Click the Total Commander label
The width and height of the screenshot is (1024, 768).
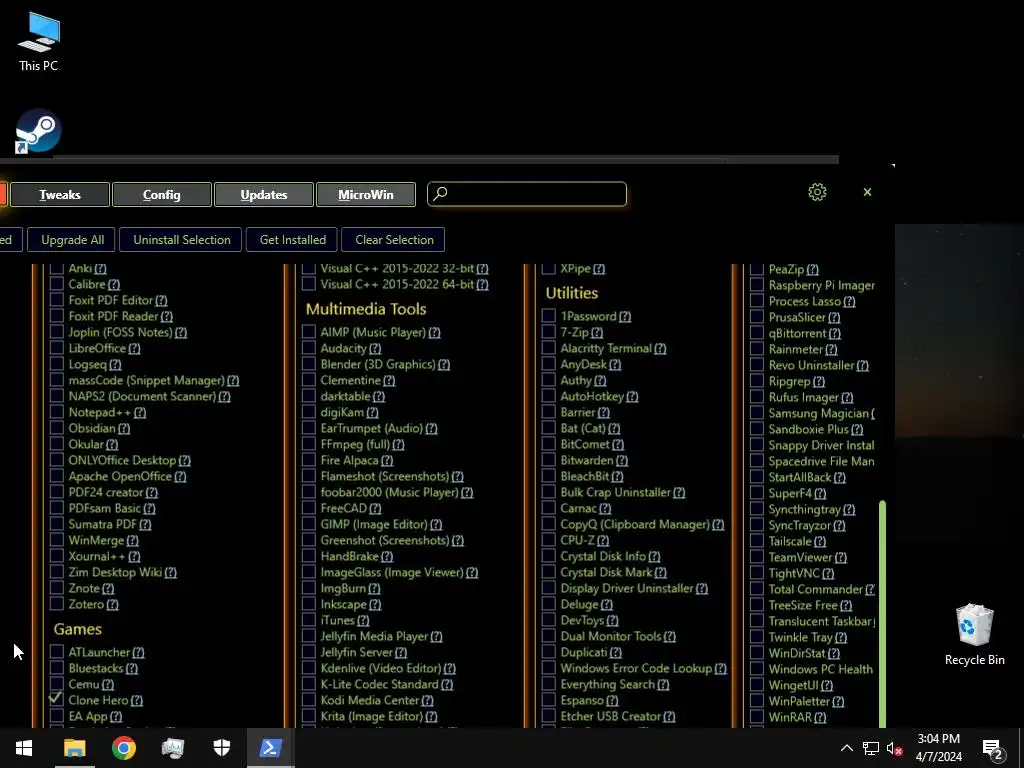(816, 589)
